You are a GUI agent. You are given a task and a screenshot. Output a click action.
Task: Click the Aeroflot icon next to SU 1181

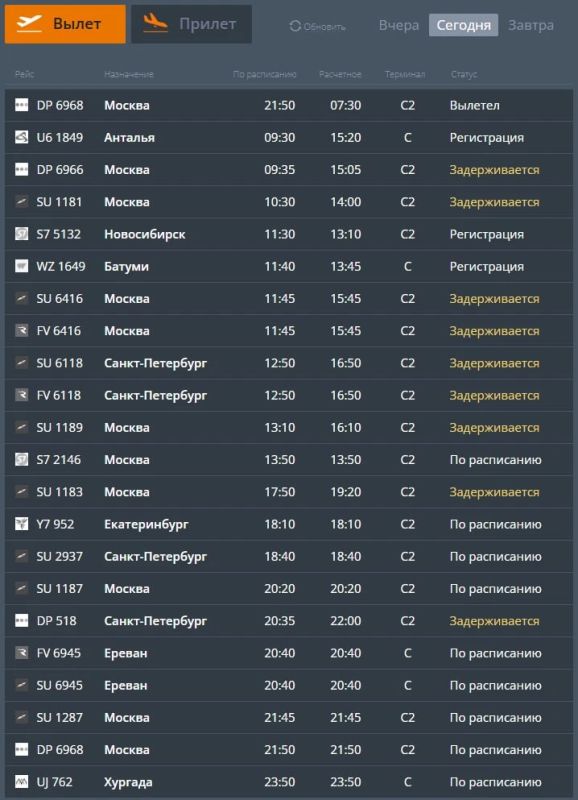[x=21, y=202]
